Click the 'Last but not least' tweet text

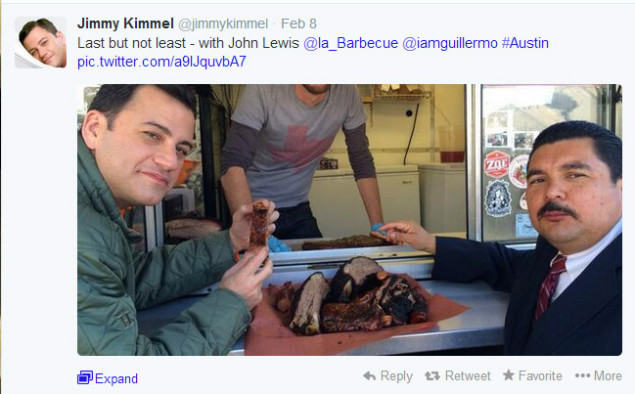coord(132,43)
